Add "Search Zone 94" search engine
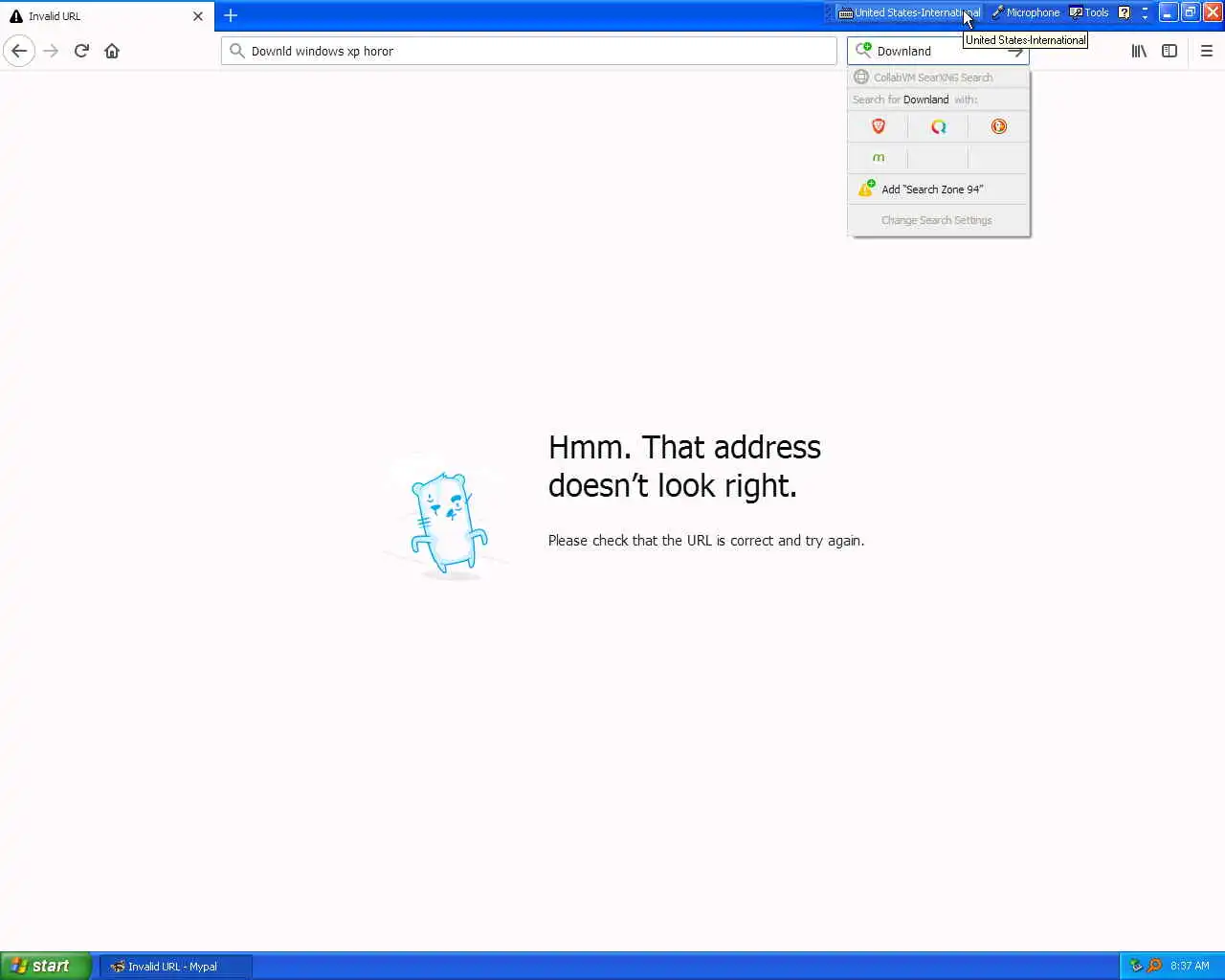 pos(938,189)
